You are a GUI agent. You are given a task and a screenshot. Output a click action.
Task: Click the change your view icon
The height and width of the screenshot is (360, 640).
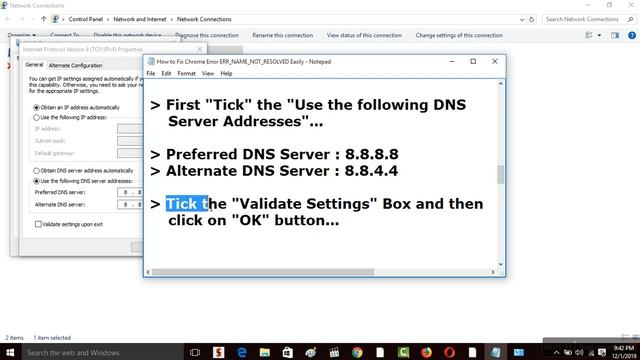point(589,36)
